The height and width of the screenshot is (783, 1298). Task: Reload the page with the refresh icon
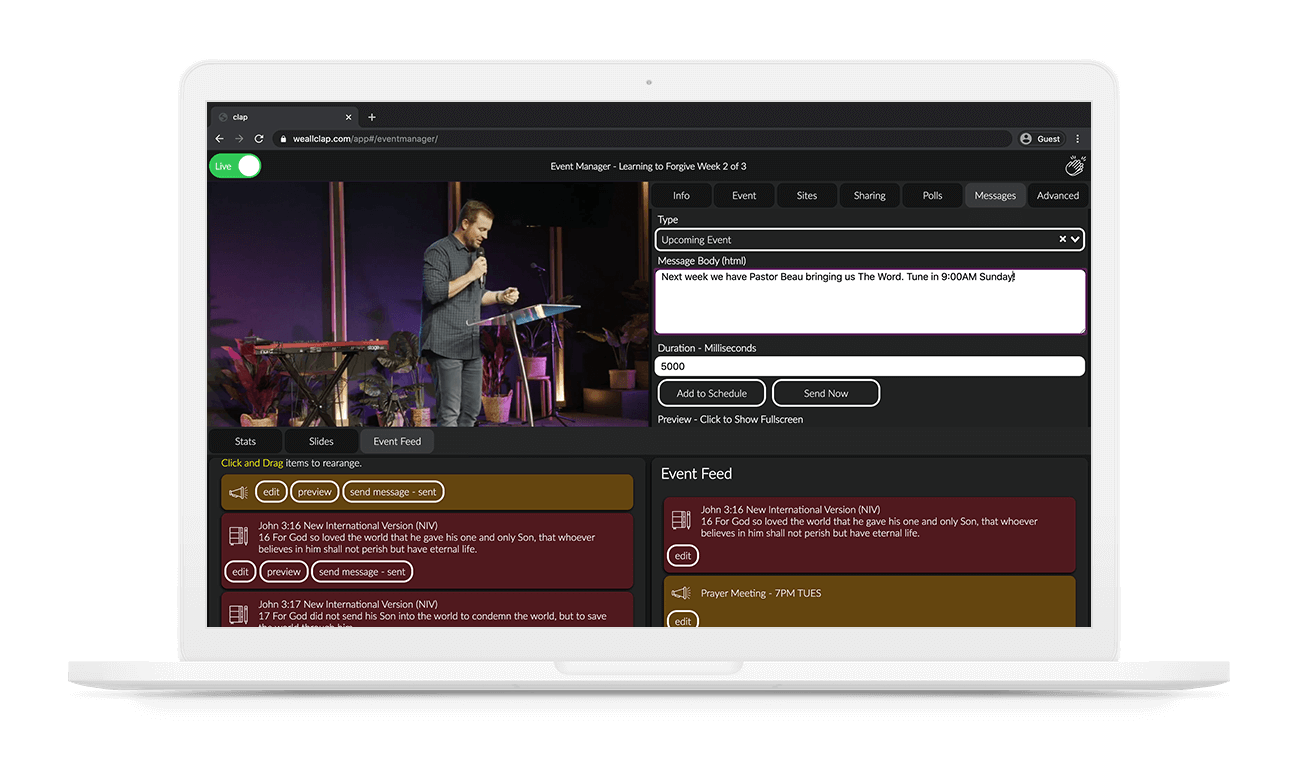(259, 139)
